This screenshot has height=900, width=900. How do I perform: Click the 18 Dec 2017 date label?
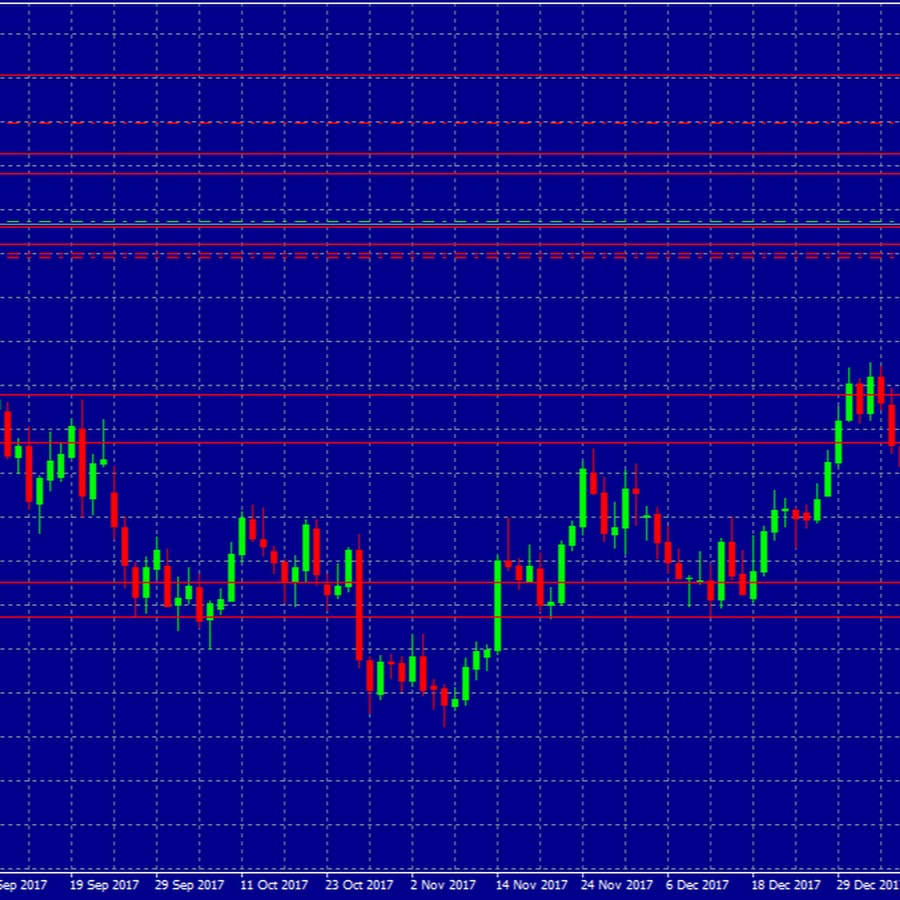click(786, 885)
